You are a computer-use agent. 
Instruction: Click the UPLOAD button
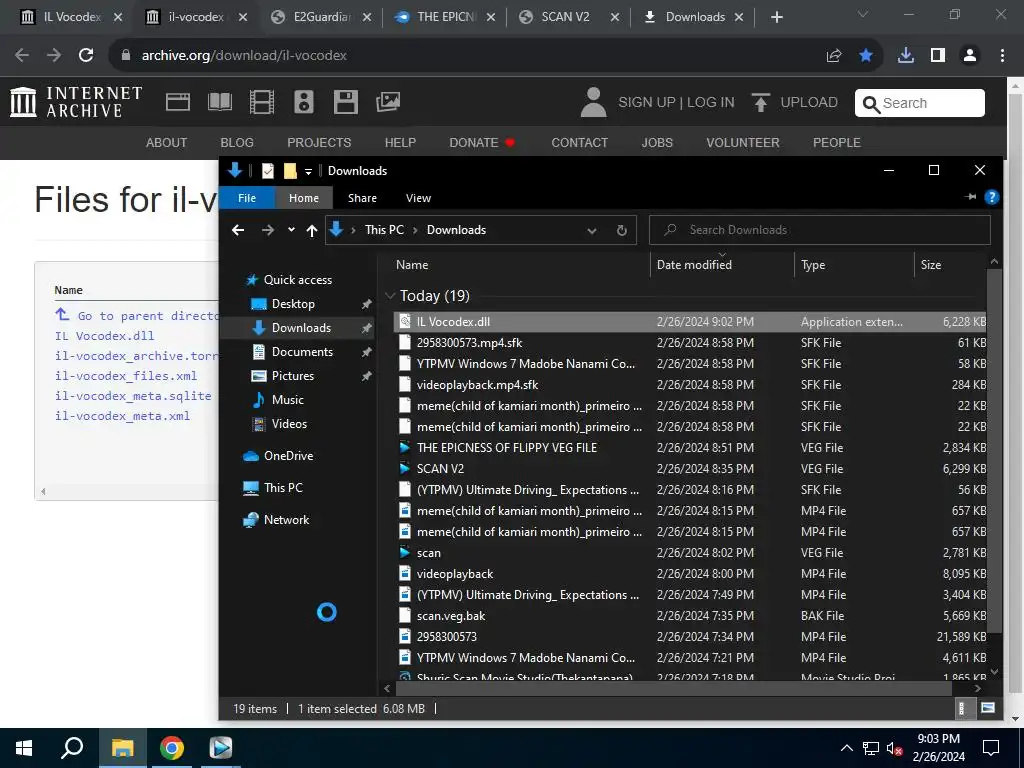click(x=795, y=103)
